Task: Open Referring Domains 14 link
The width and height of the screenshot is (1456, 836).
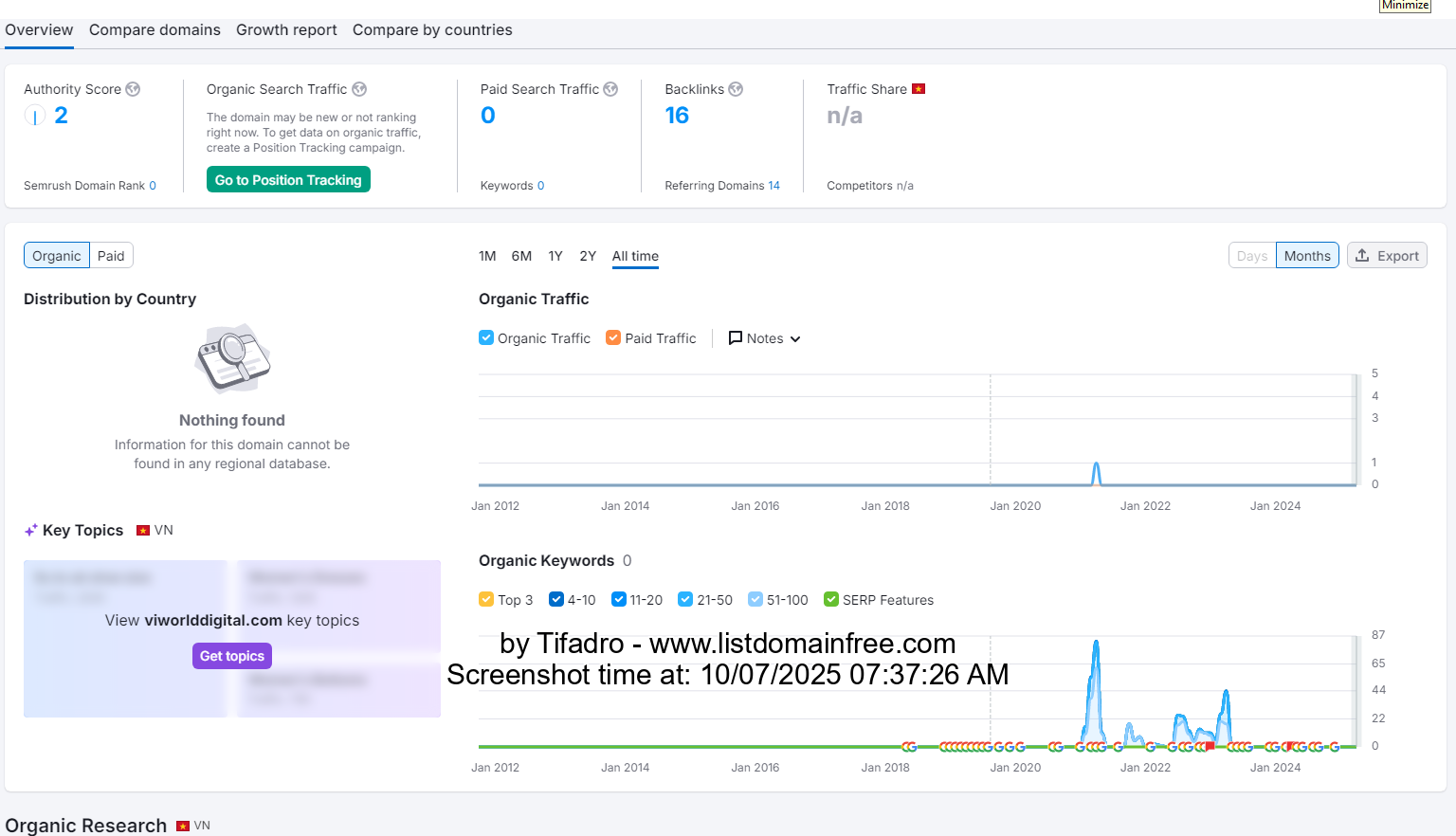Action: (773, 186)
